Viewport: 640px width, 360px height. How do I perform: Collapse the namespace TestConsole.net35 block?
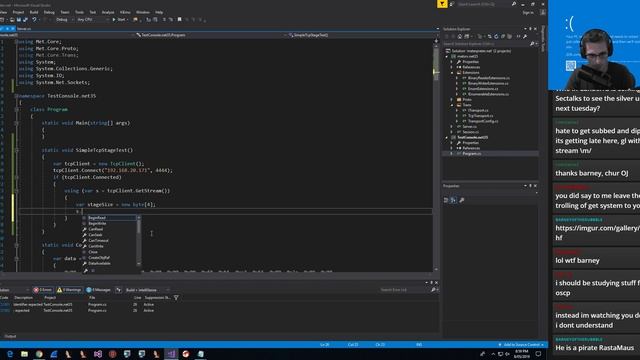[x=16, y=96]
